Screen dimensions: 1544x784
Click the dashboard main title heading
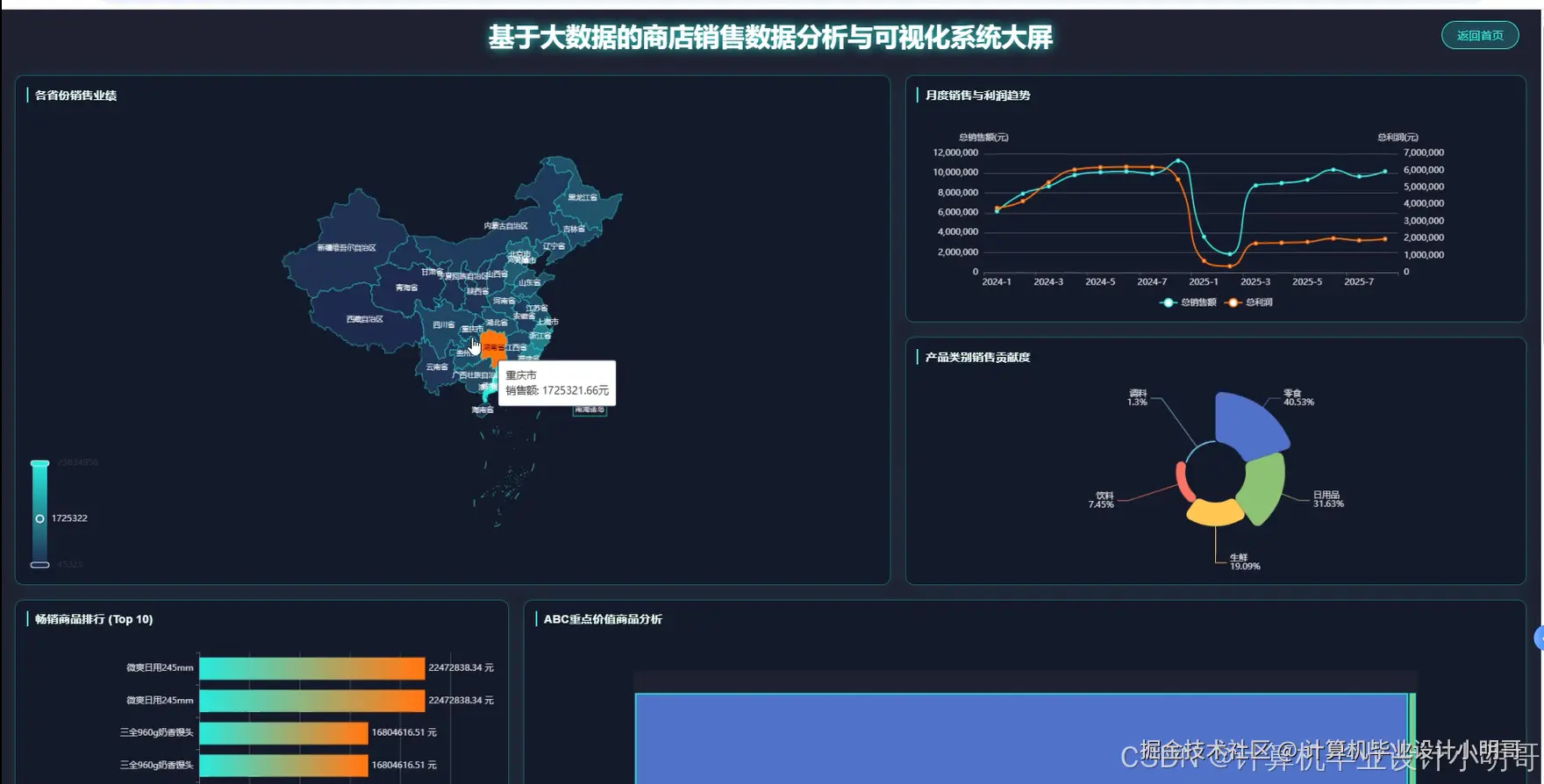point(770,38)
